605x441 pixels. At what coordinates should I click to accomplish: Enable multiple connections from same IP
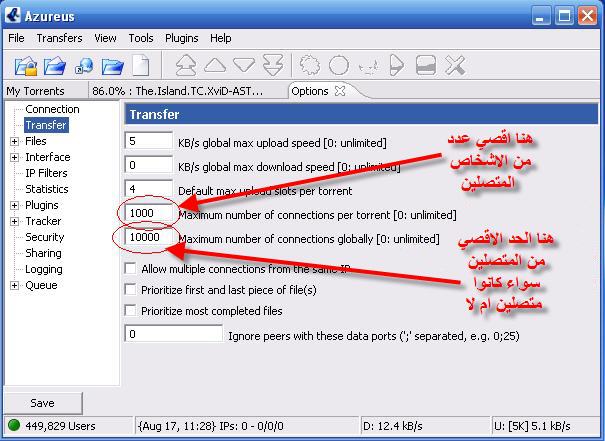click(130, 269)
